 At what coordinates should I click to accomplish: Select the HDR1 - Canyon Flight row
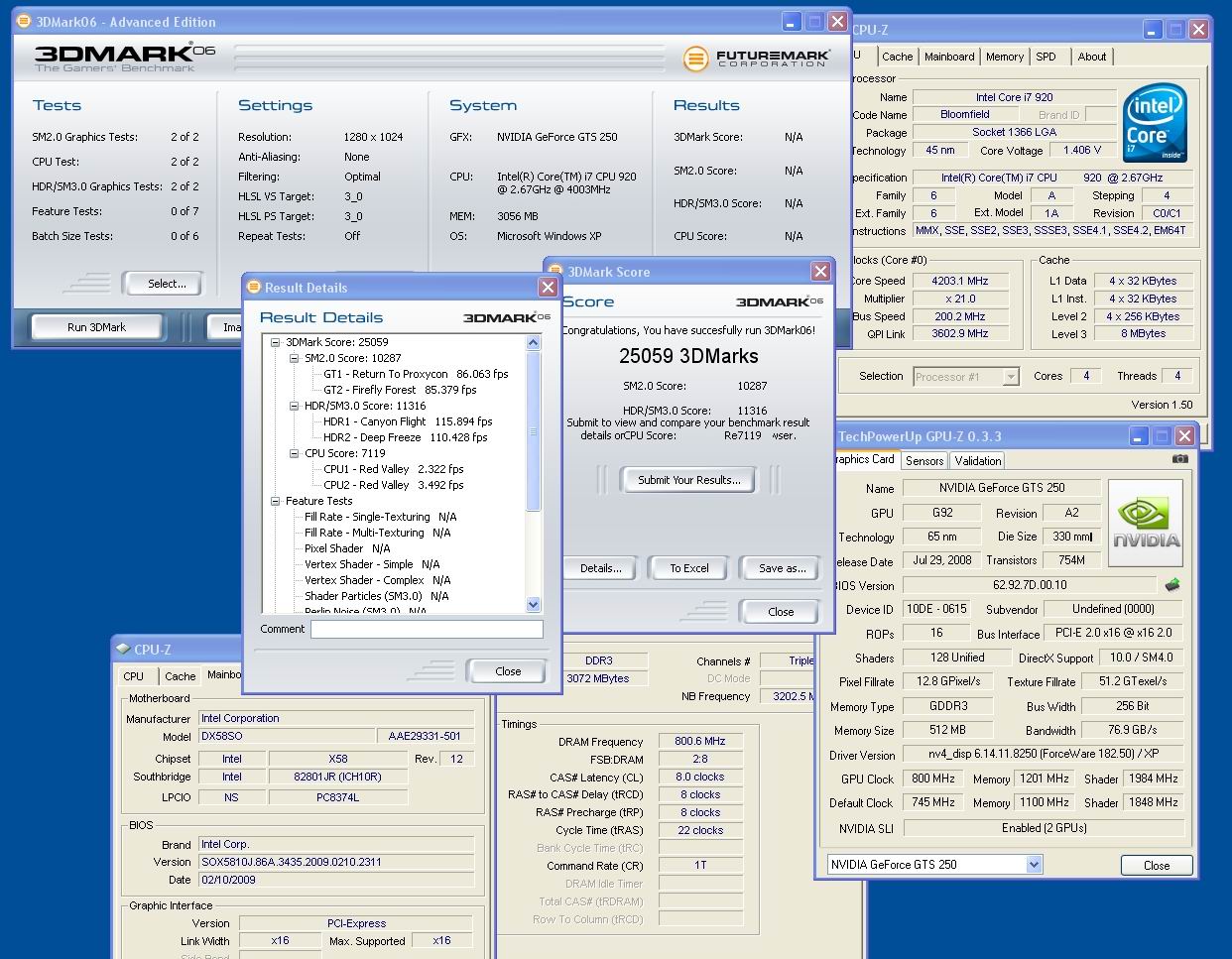point(408,421)
